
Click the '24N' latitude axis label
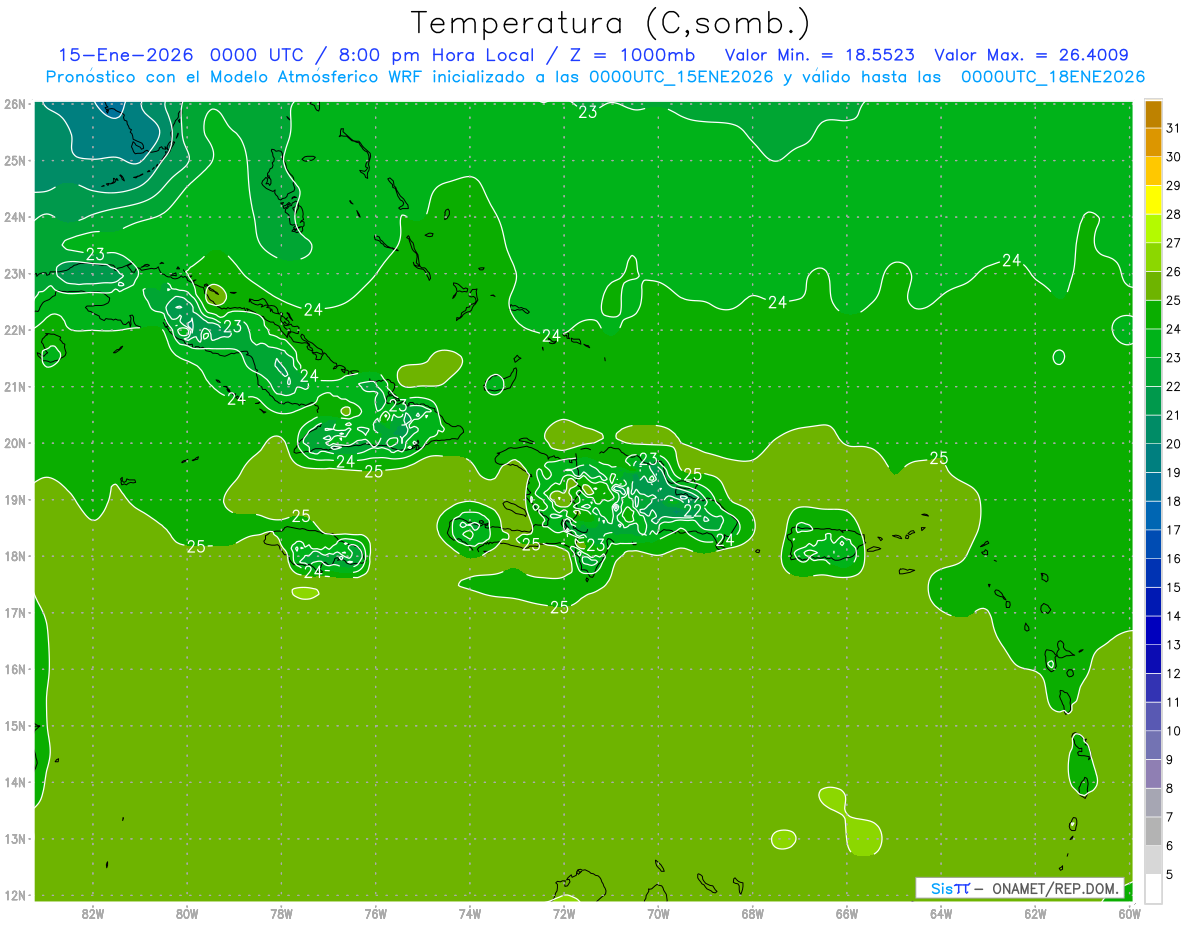14,217
